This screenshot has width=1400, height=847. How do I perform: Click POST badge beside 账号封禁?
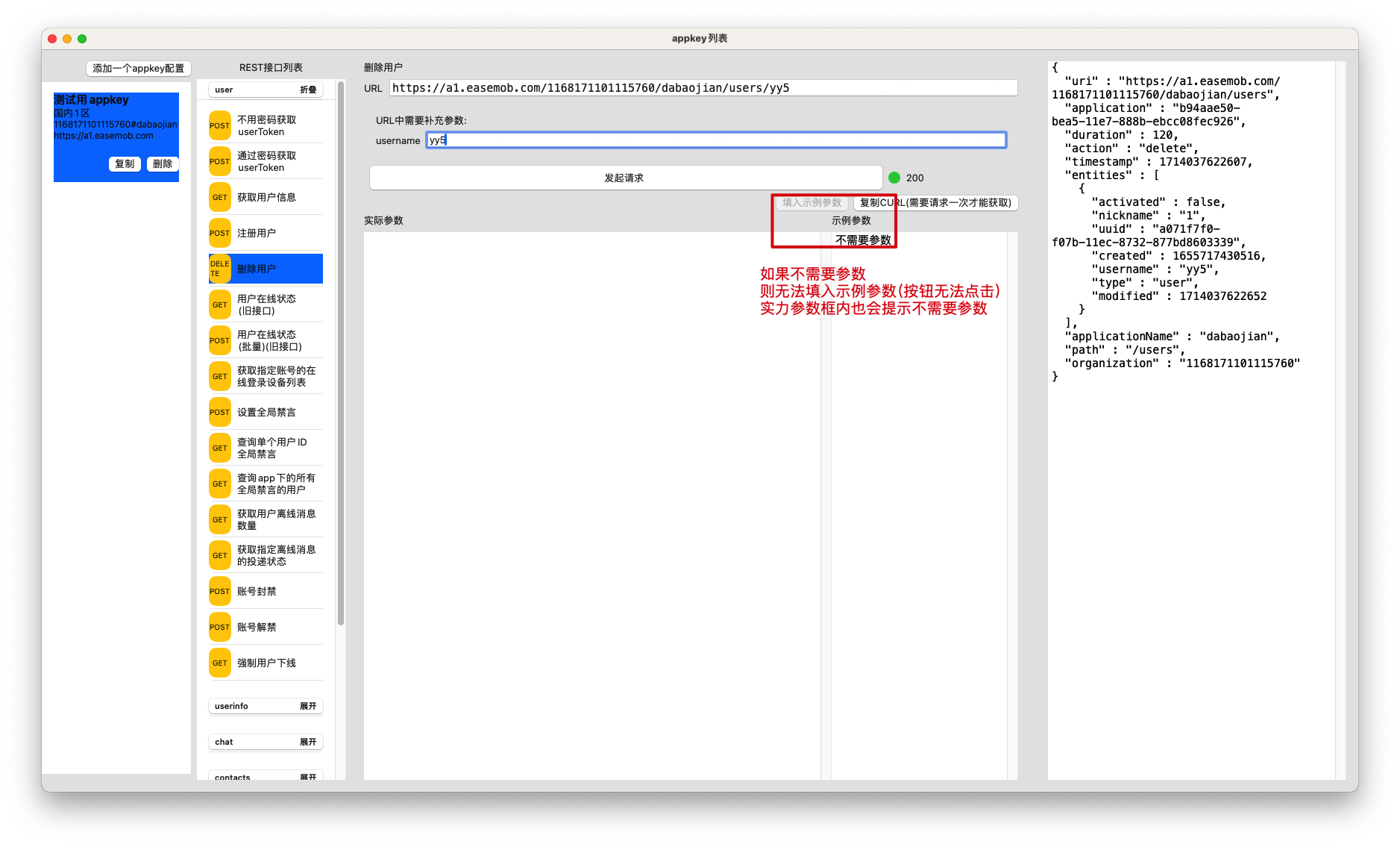[219, 591]
